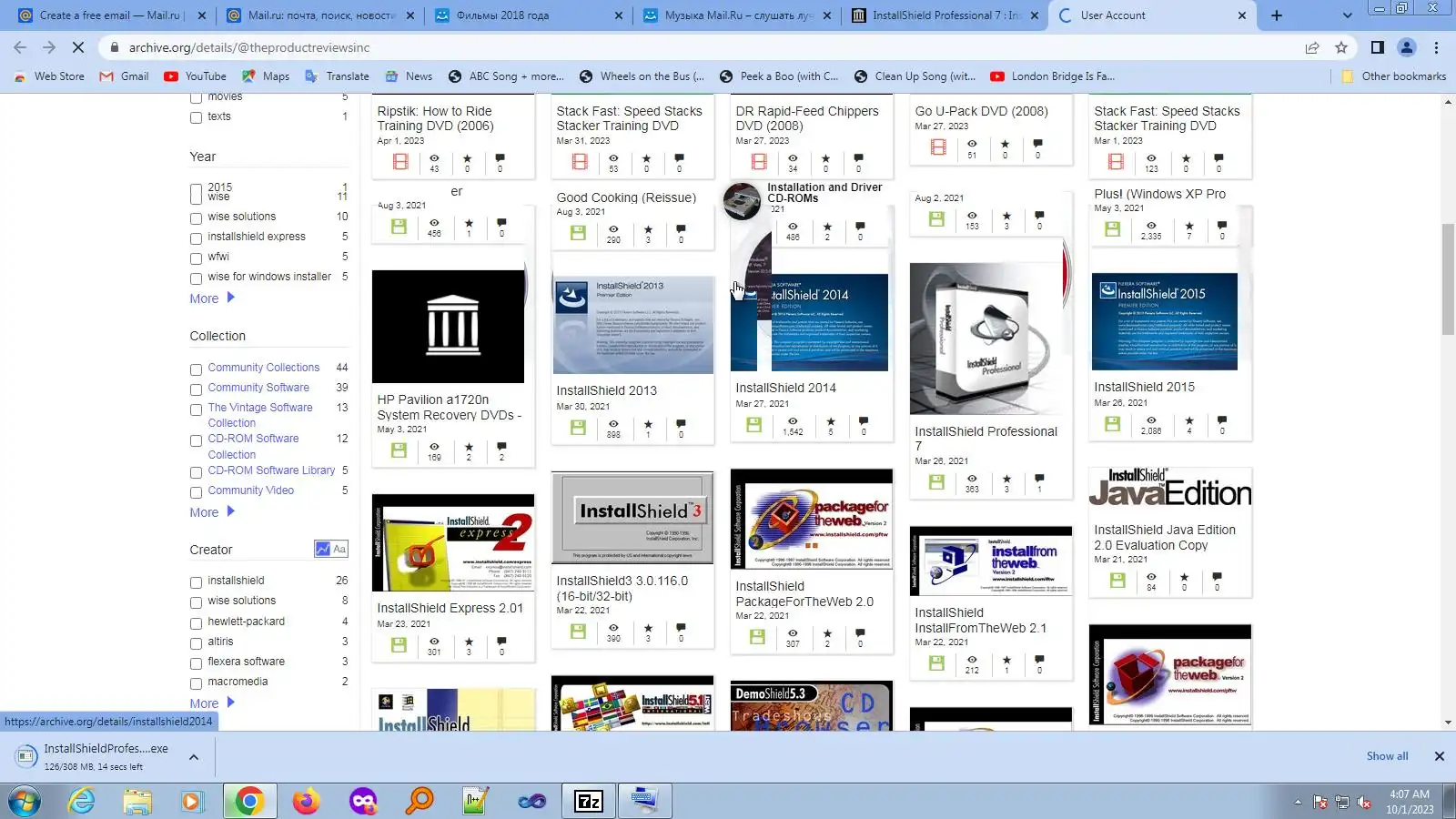The image size is (1456, 819).
Task: Check the texts media type filter
Action: [196, 117]
